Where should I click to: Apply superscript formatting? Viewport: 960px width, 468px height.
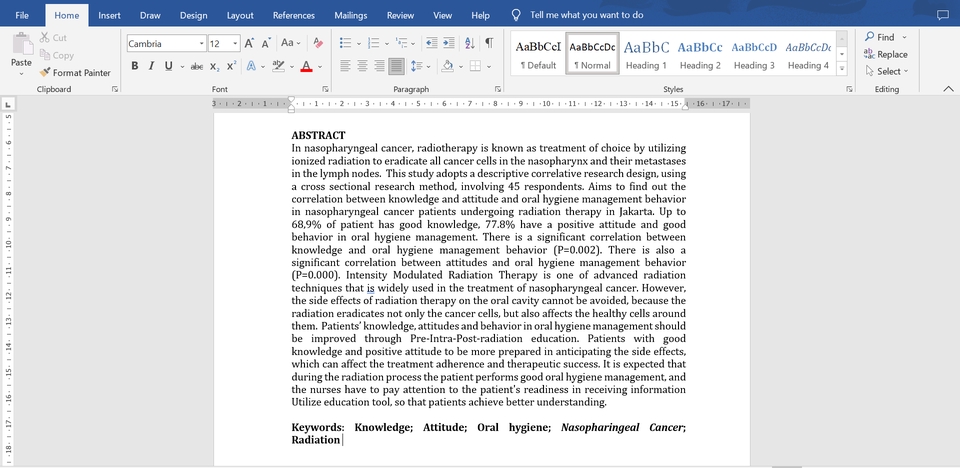point(231,66)
